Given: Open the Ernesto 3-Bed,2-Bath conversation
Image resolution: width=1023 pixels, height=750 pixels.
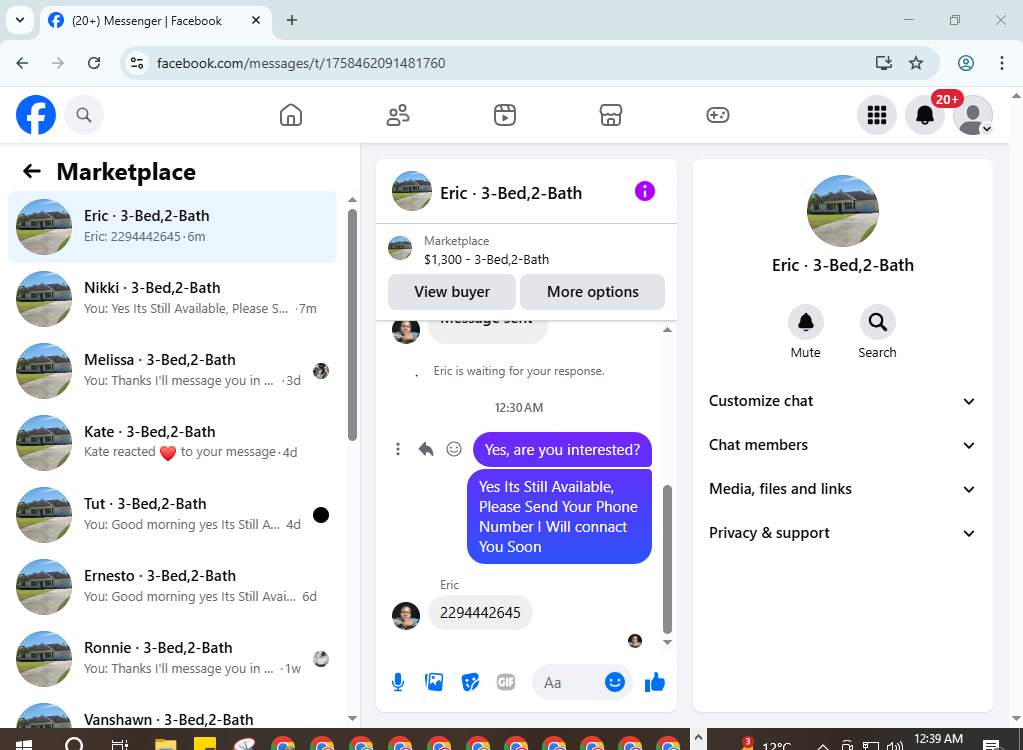Looking at the screenshot, I should [173, 586].
